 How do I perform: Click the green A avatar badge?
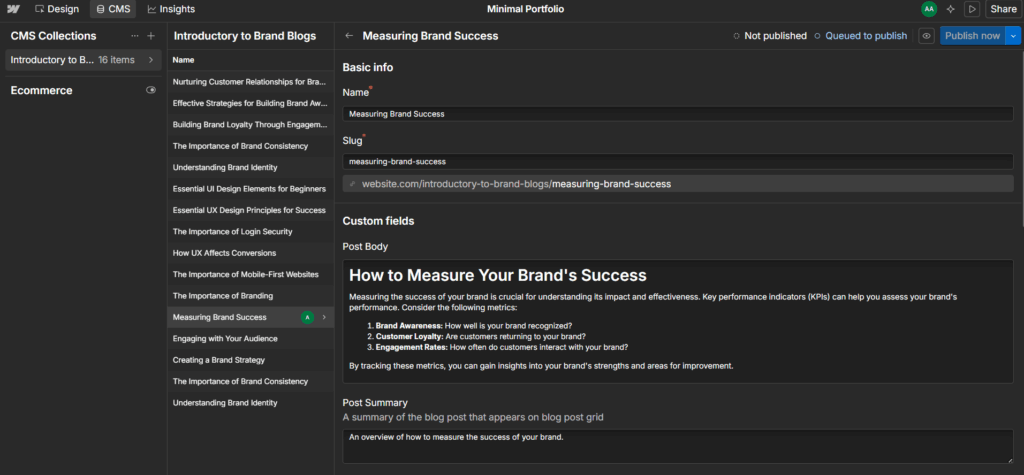click(x=307, y=317)
